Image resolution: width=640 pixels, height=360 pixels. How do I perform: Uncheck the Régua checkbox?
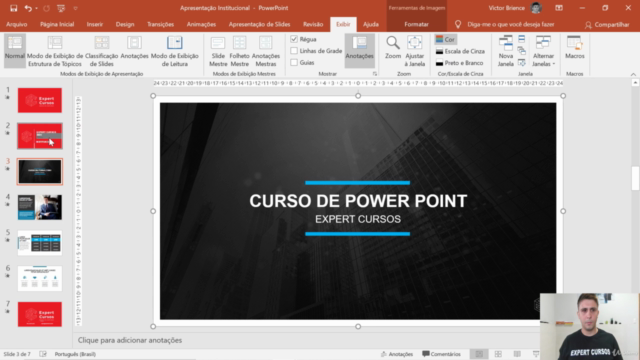(x=294, y=39)
